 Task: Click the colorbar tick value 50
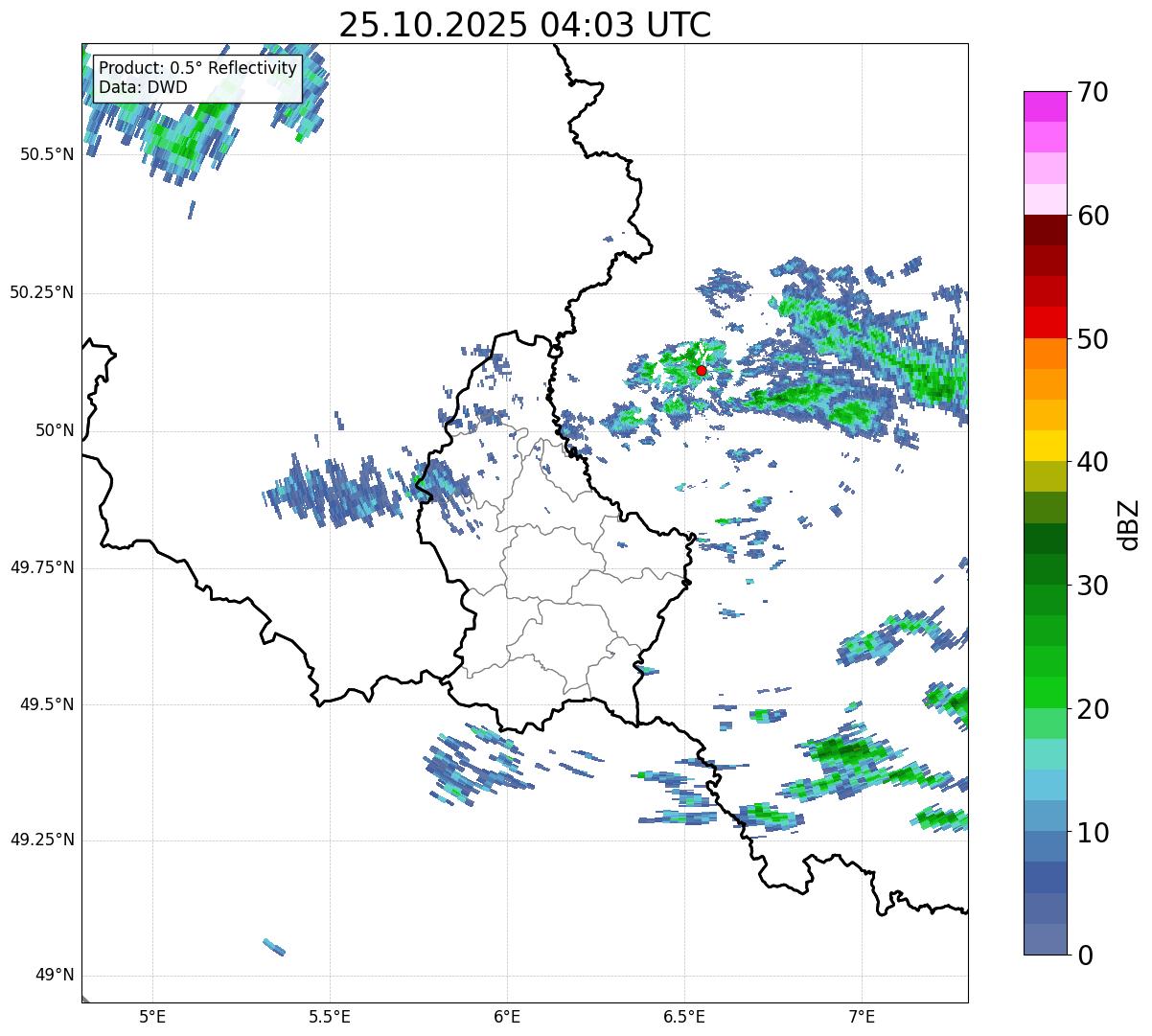(x=1092, y=339)
